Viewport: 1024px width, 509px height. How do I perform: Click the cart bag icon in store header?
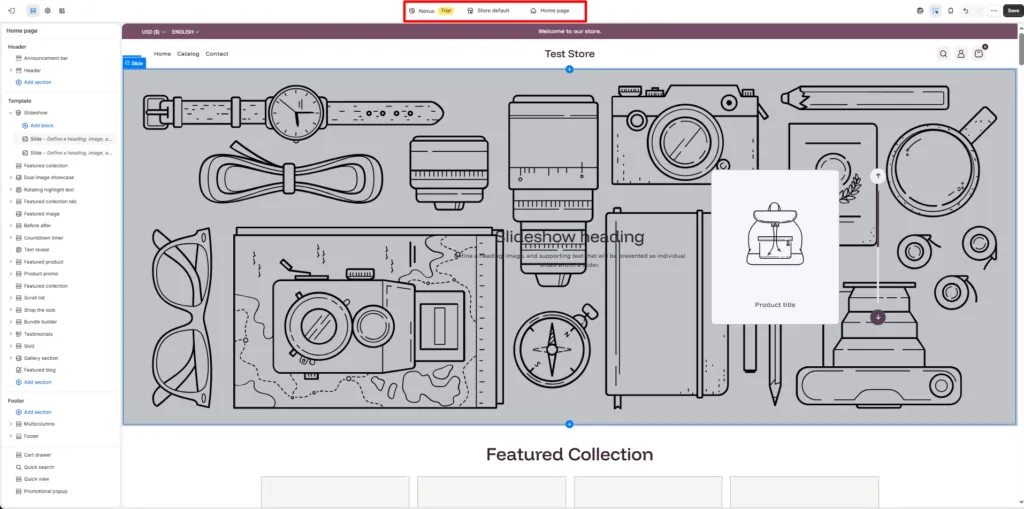pos(979,54)
